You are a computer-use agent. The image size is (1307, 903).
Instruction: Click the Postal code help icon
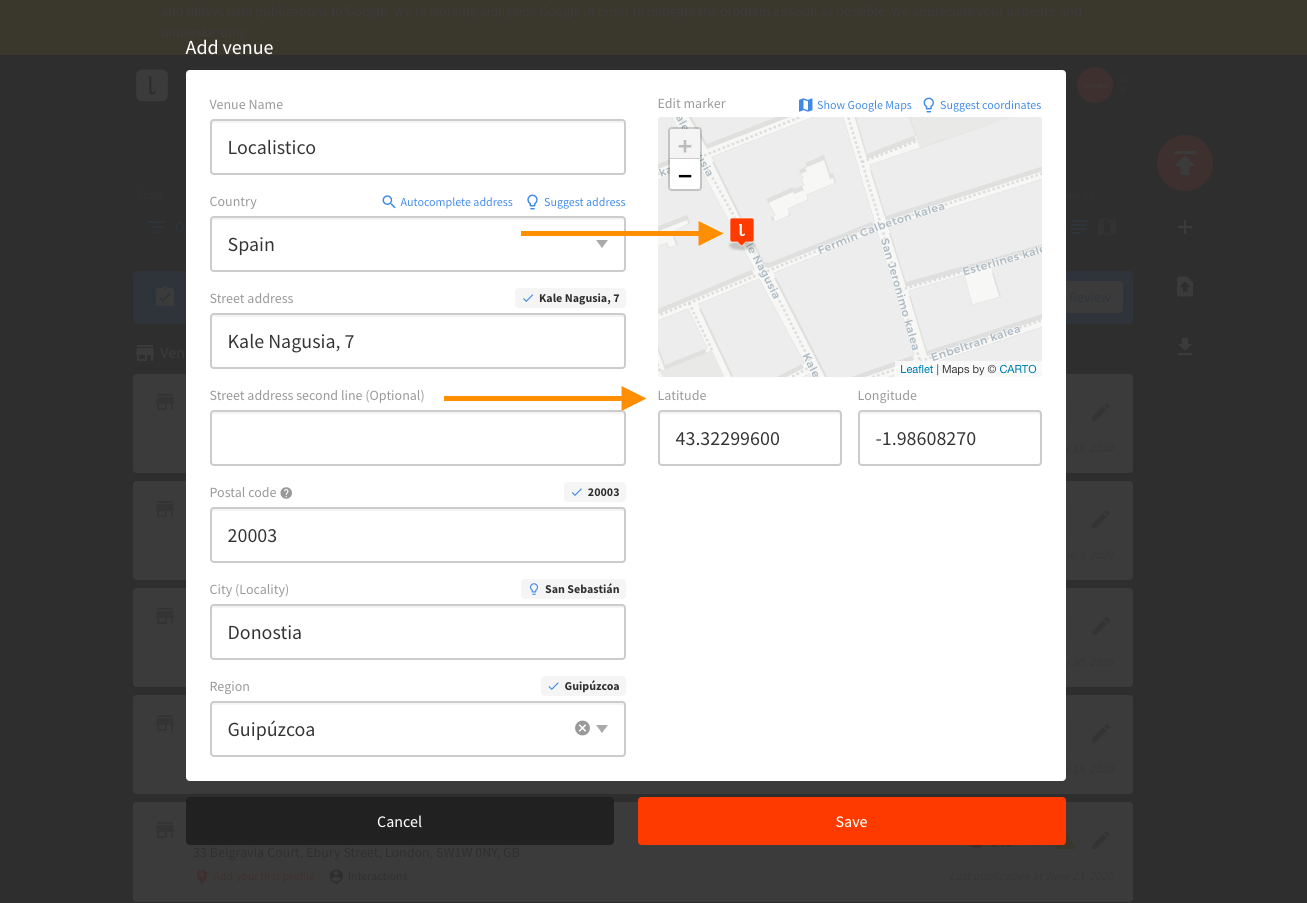(x=286, y=493)
